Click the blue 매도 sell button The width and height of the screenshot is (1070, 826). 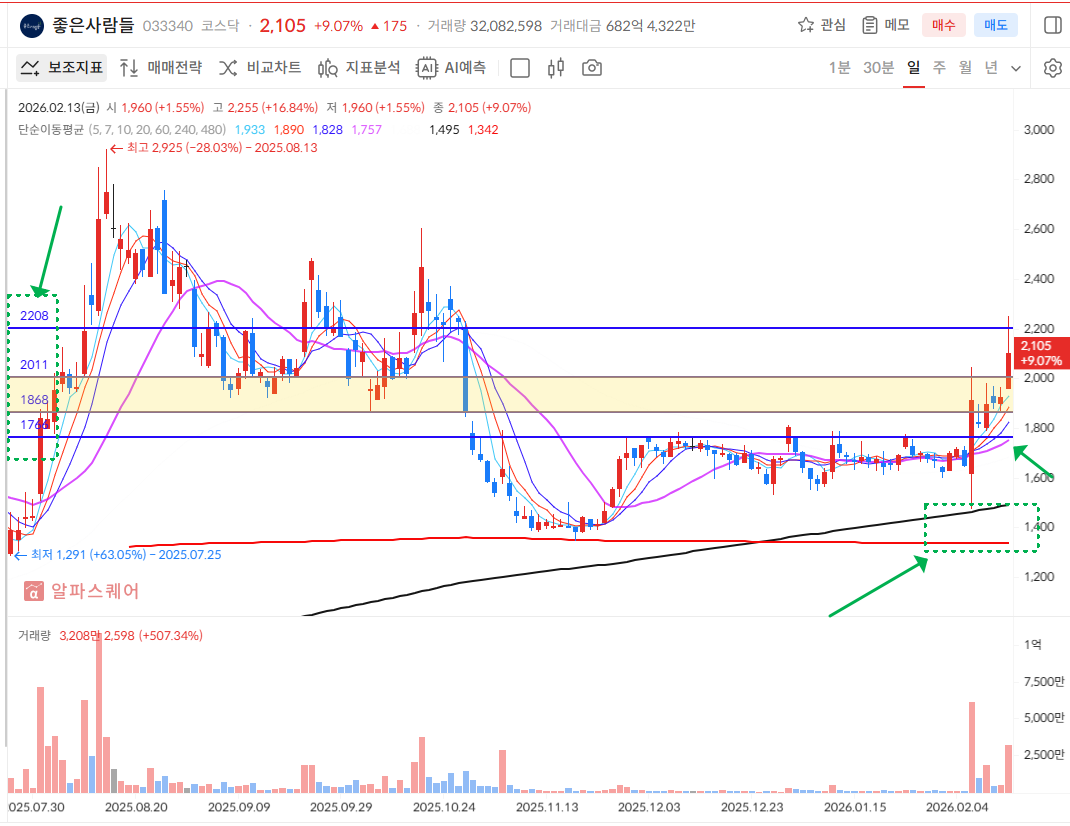point(995,25)
